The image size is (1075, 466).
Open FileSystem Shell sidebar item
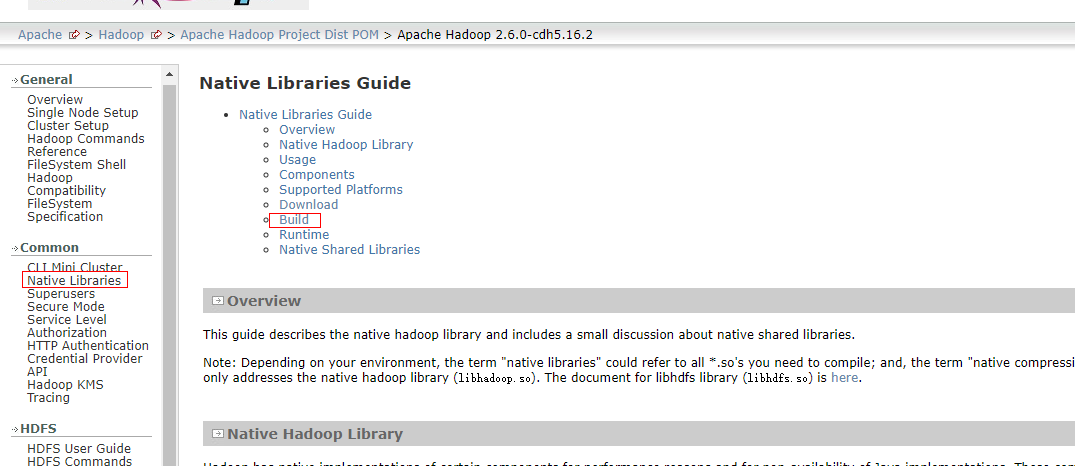point(76,164)
